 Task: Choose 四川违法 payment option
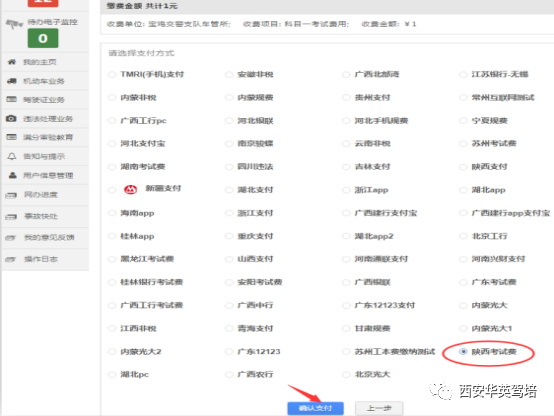pyautogui.click(x=229, y=167)
